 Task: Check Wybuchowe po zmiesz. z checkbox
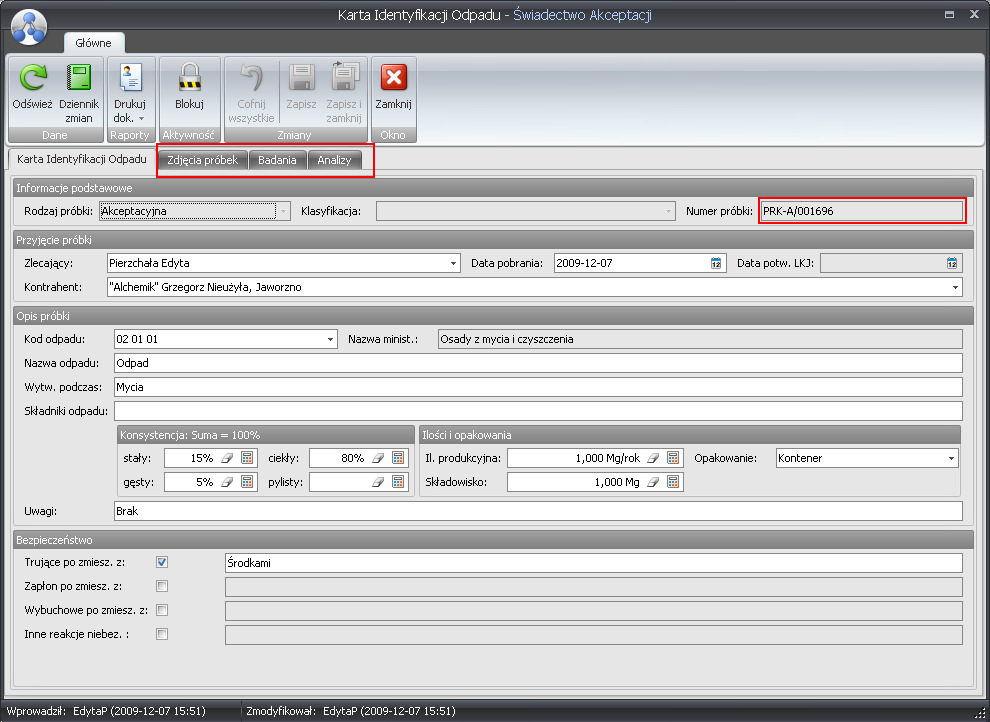click(x=162, y=610)
